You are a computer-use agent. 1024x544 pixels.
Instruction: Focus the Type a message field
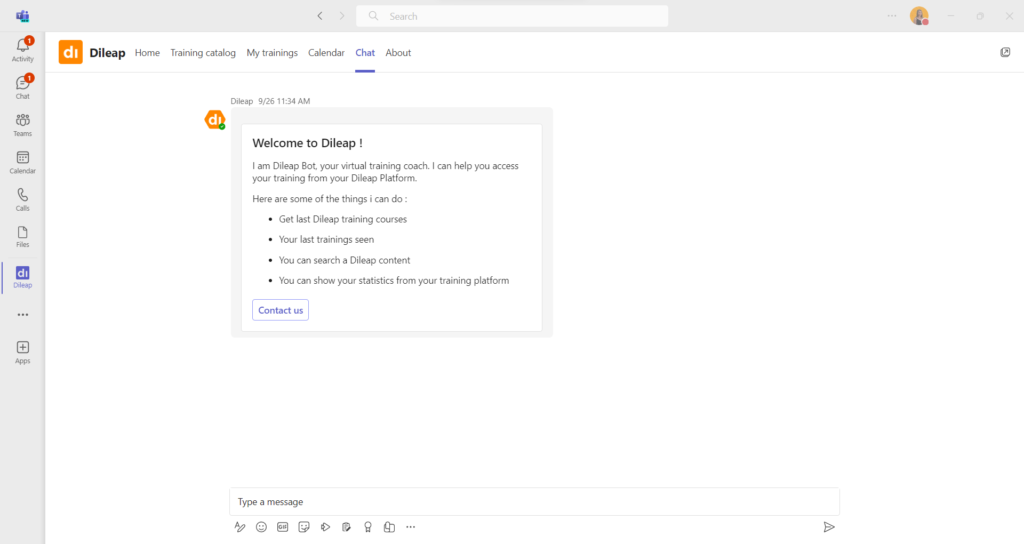(x=534, y=502)
